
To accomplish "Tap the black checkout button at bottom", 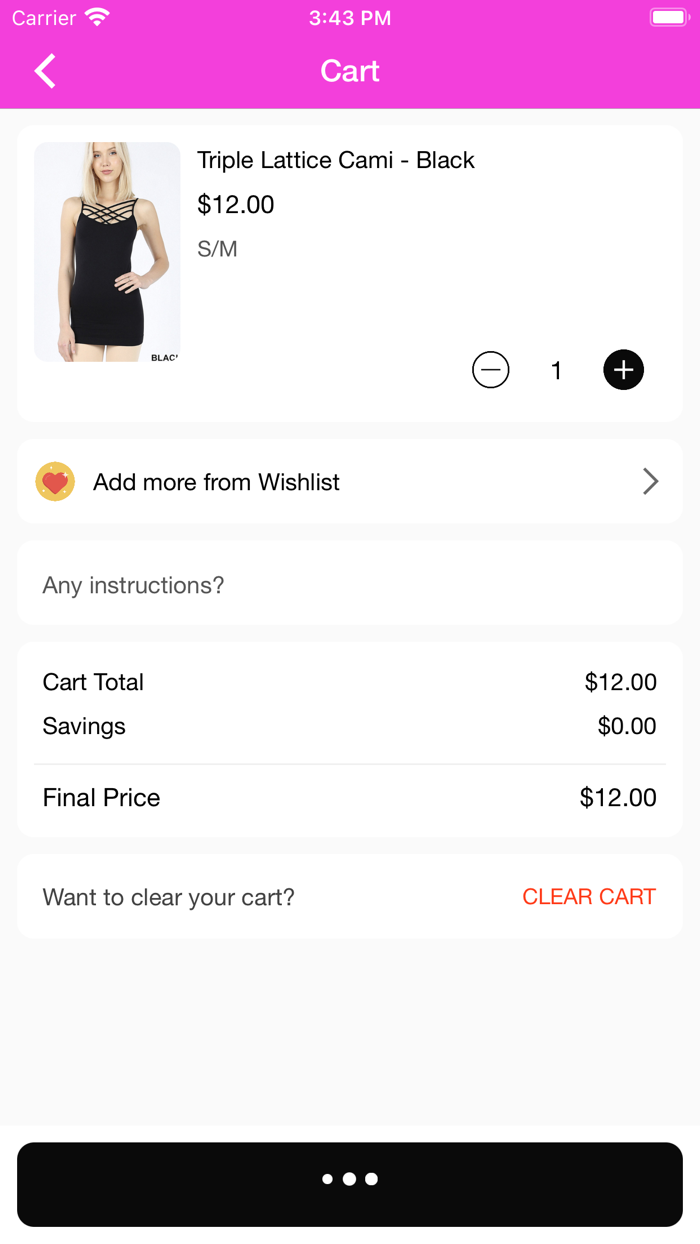I will tap(350, 1184).
